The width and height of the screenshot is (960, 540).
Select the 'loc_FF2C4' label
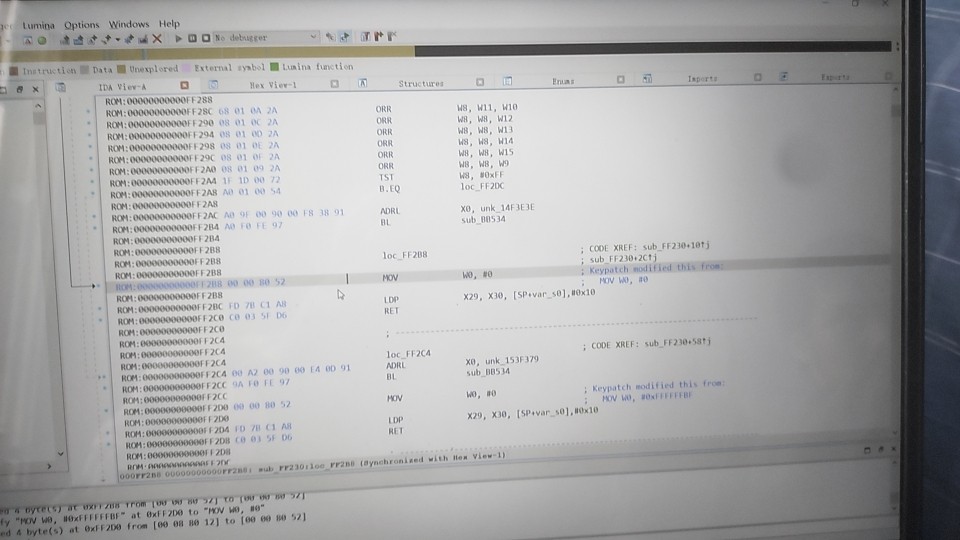408,354
